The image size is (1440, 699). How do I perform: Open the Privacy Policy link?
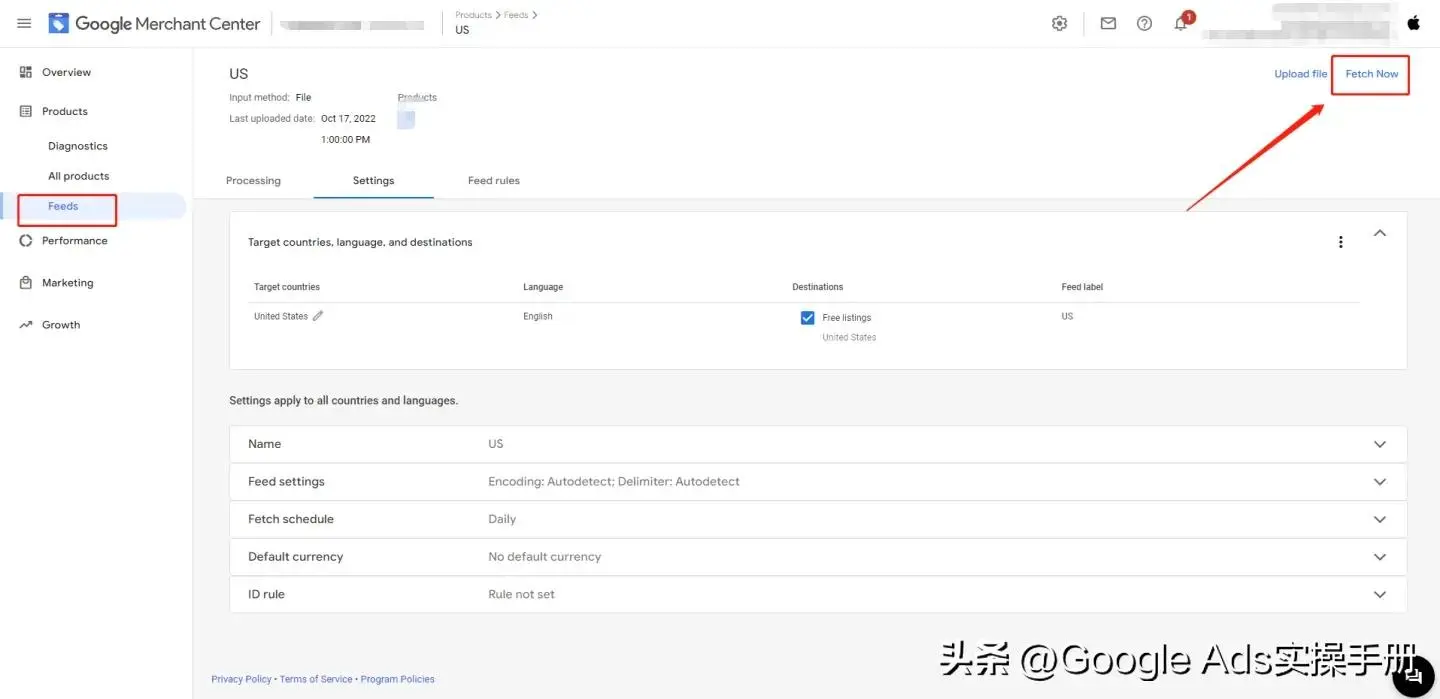241,679
